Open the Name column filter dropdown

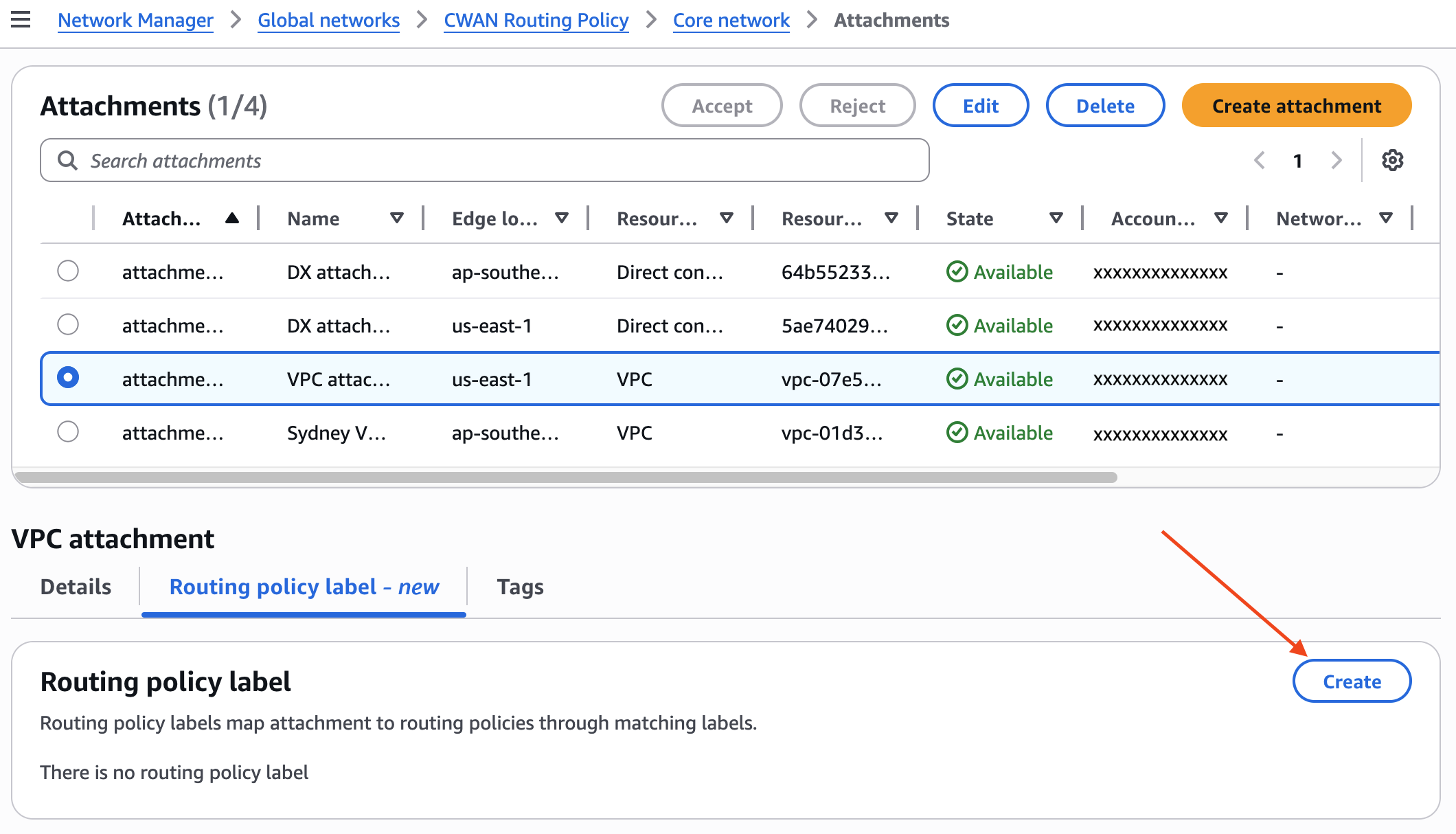(x=398, y=218)
